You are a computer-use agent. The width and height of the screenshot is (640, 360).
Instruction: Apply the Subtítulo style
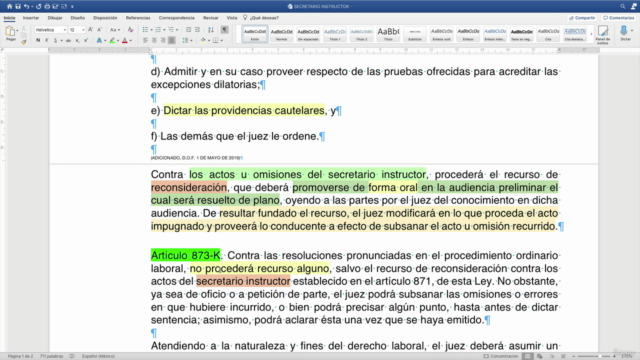pos(415,34)
